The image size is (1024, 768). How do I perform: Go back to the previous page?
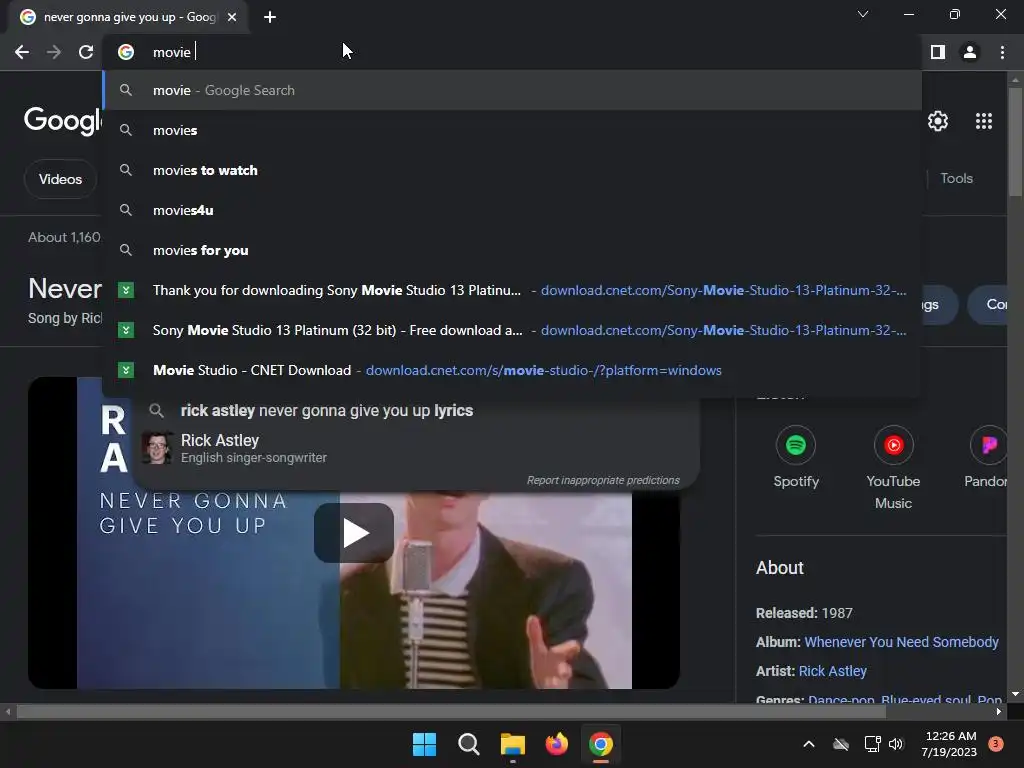click(22, 52)
